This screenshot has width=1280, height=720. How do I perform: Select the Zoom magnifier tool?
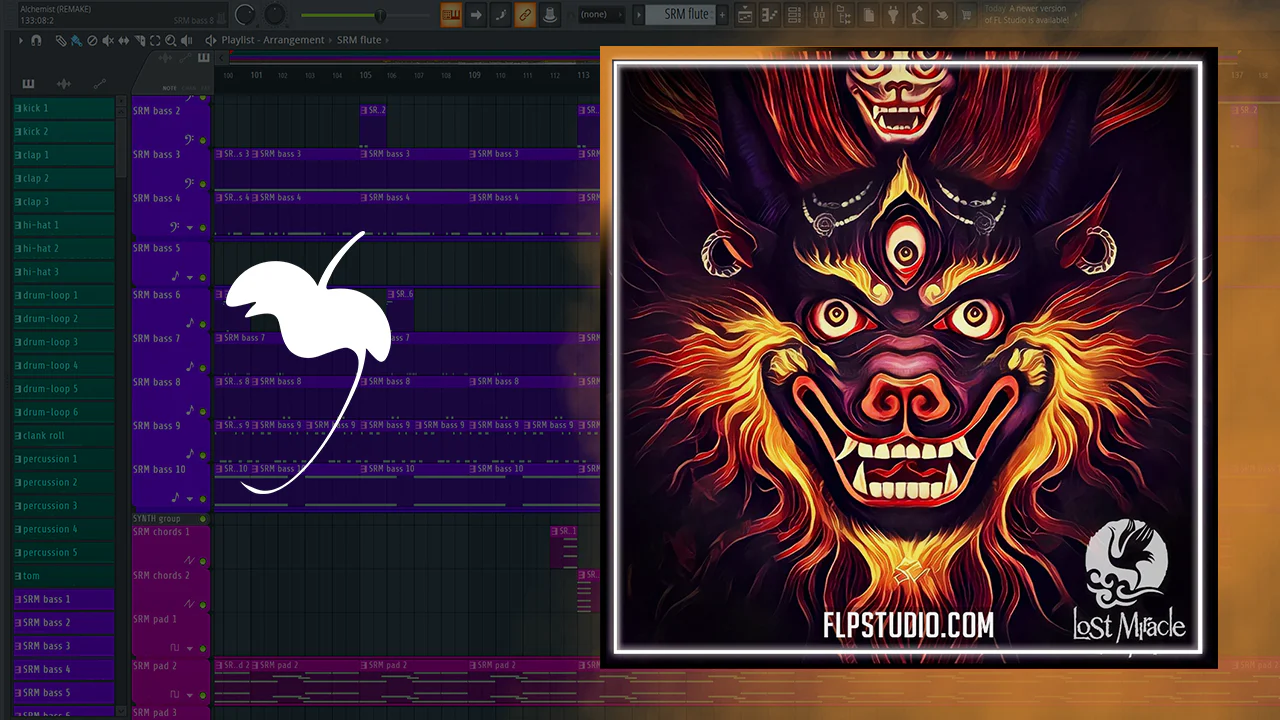[x=172, y=40]
